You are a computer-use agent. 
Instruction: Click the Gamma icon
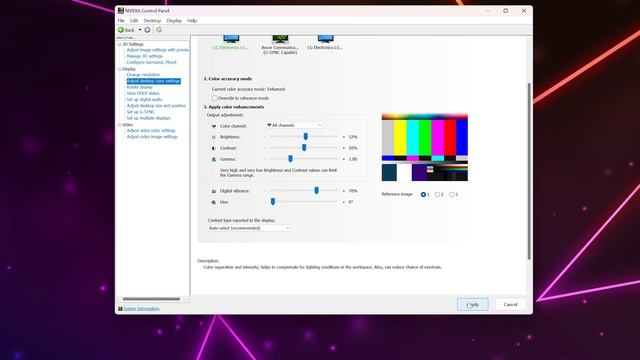214,159
